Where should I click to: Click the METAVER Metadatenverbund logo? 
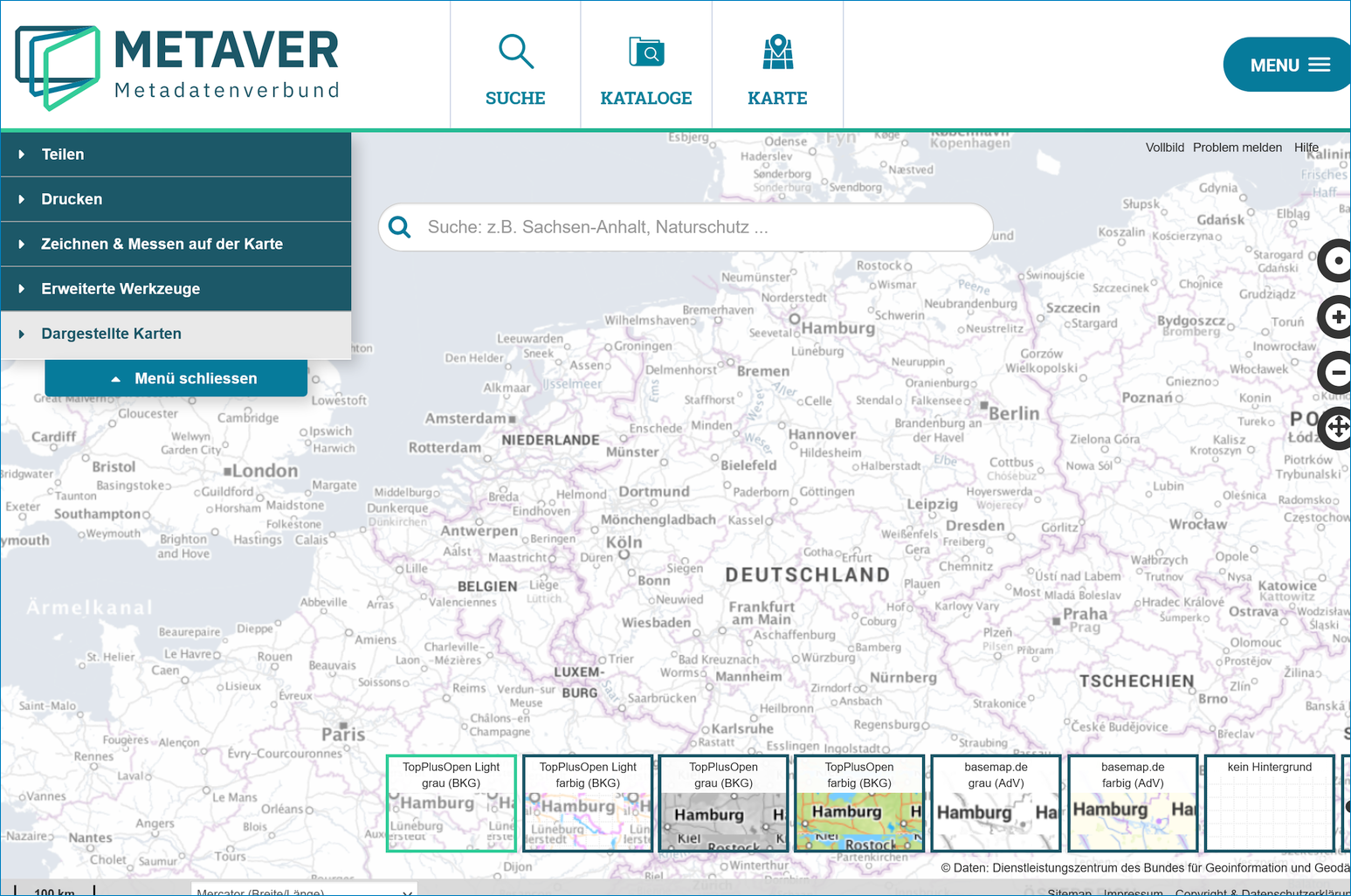point(177,67)
